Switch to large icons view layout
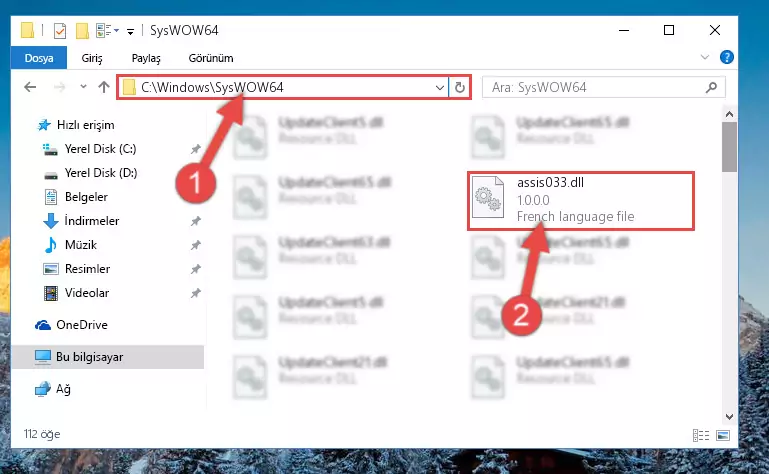769x474 pixels. pyautogui.click(x=722, y=435)
